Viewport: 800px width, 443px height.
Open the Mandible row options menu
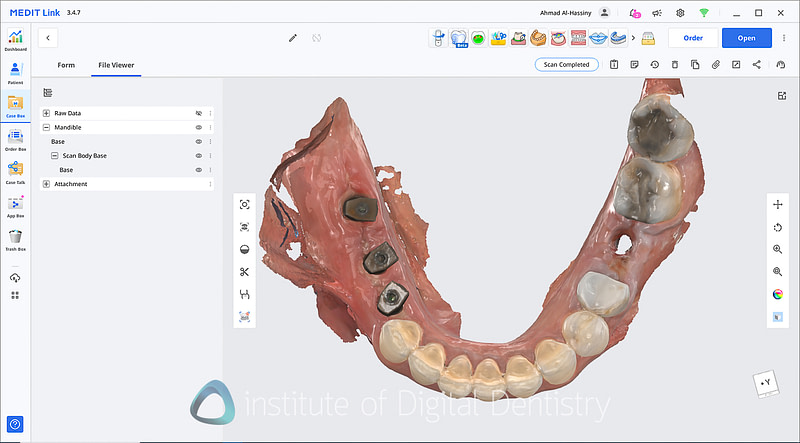[210, 128]
